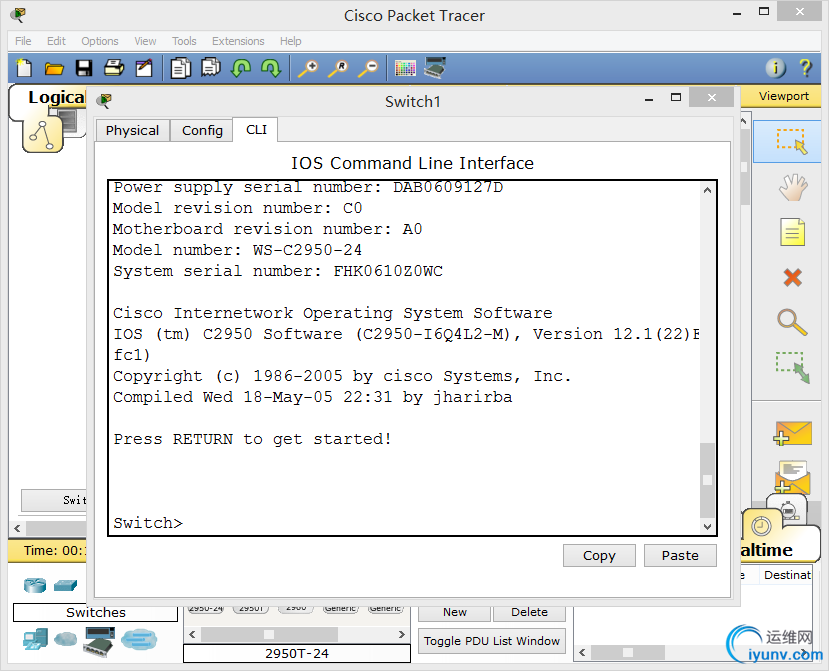The image size is (829, 671).
Task: Open file using the folder icon
Action: (54, 69)
